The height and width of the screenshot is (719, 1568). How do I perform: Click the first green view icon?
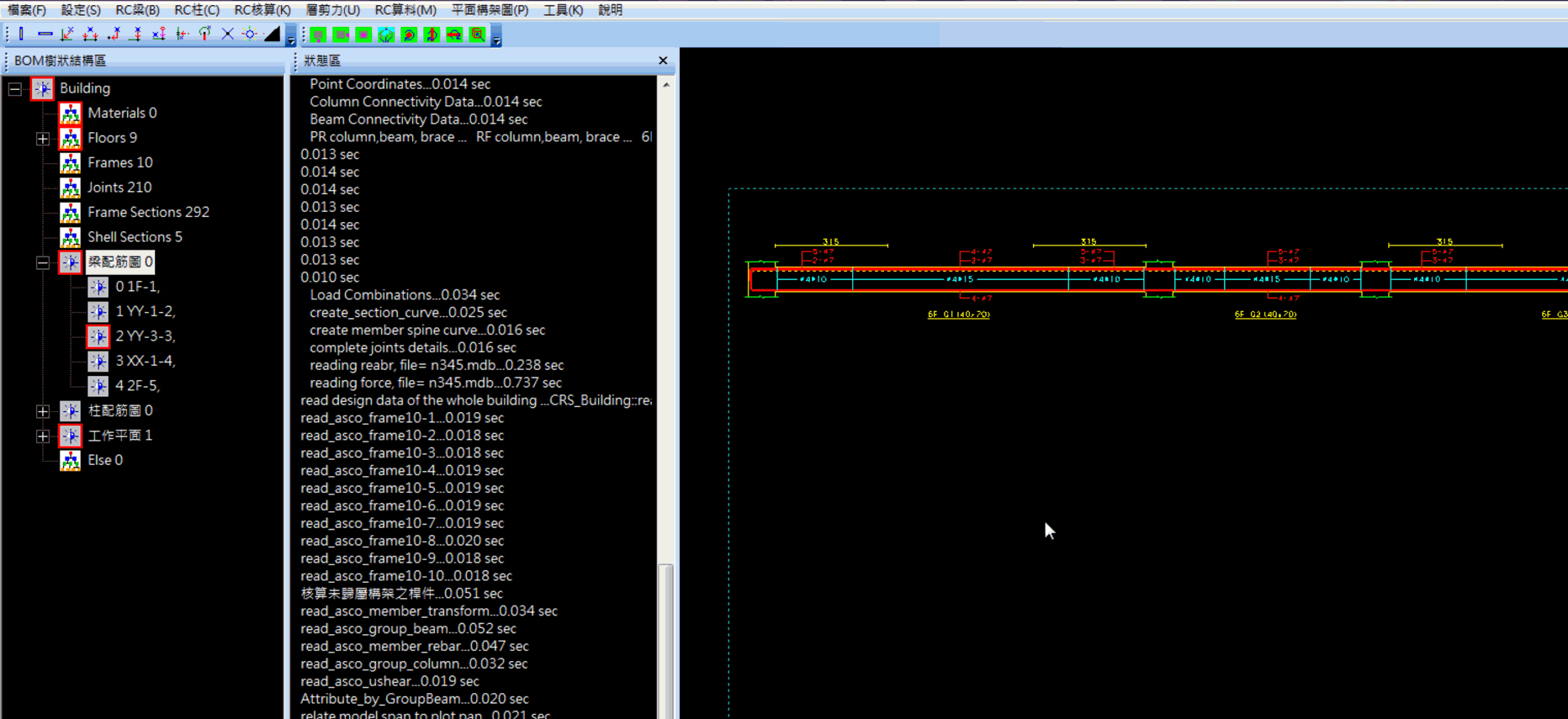[318, 35]
